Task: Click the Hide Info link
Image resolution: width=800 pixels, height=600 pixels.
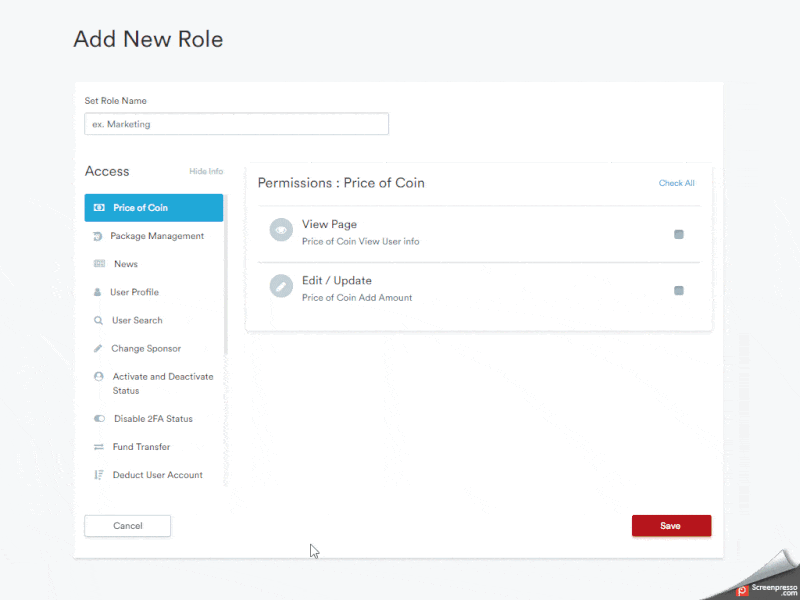Action: click(206, 171)
